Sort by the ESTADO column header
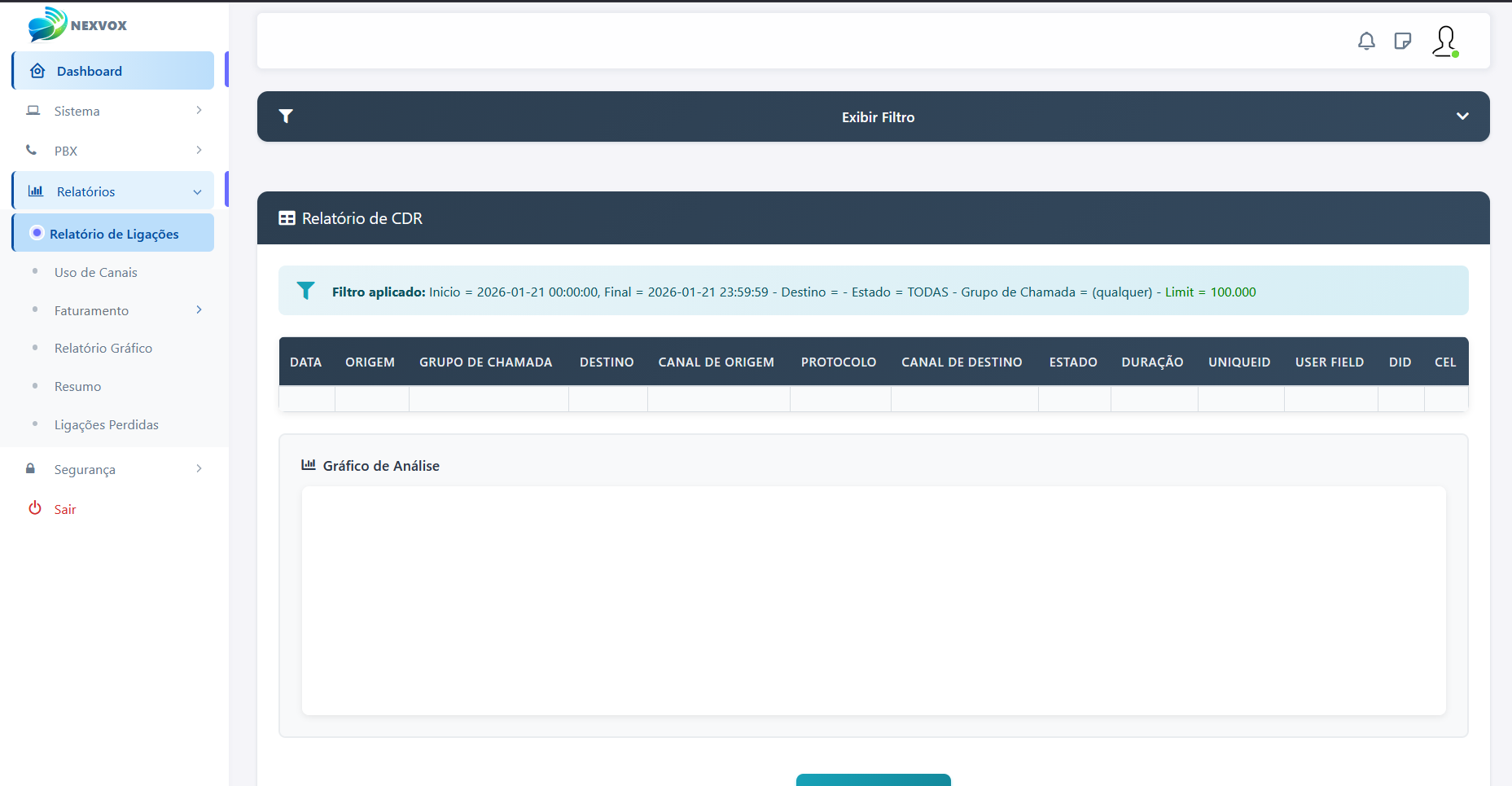Screen dimensions: 1512x786 coord(1073,362)
